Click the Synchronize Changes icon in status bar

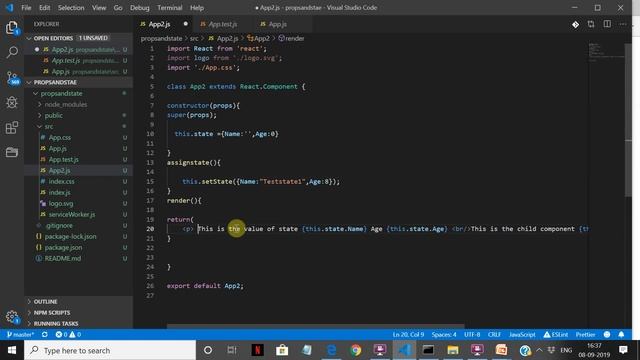[44, 334]
